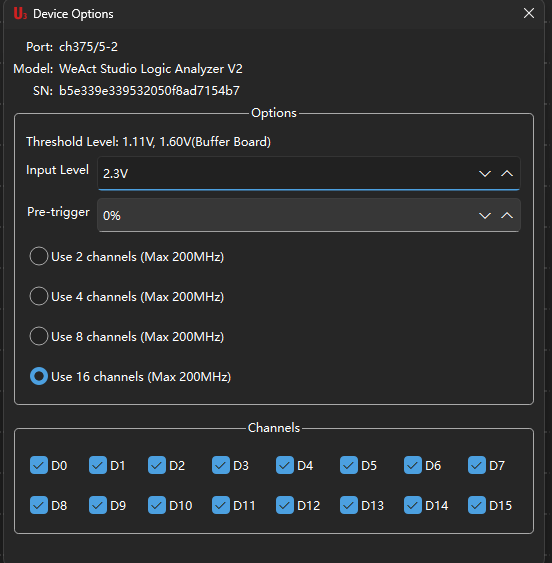Close the Device Options dialog
This screenshot has height=563, width=552.
(529, 13)
